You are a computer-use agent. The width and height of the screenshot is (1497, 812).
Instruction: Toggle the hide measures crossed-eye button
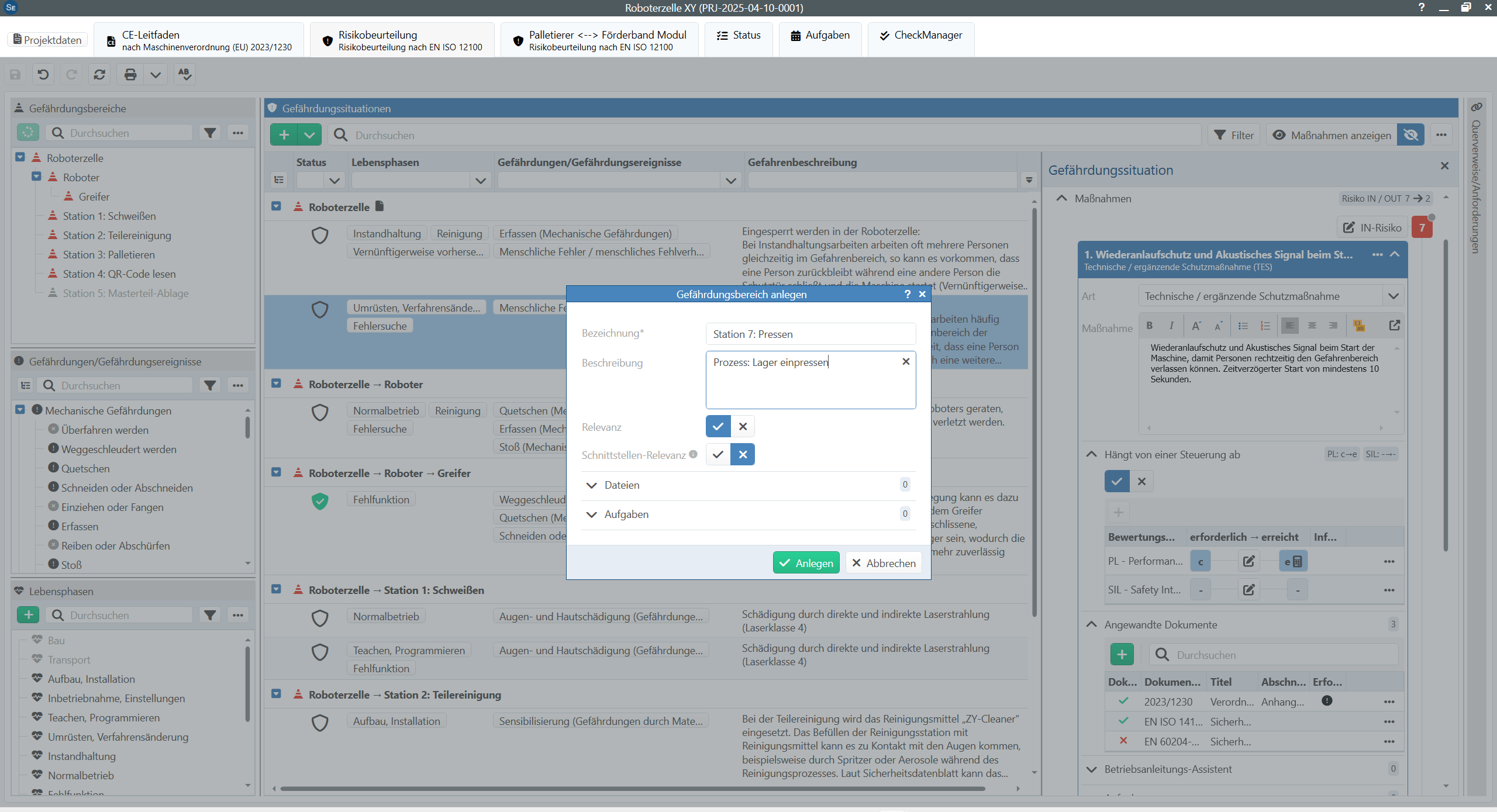pos(1410,135)
